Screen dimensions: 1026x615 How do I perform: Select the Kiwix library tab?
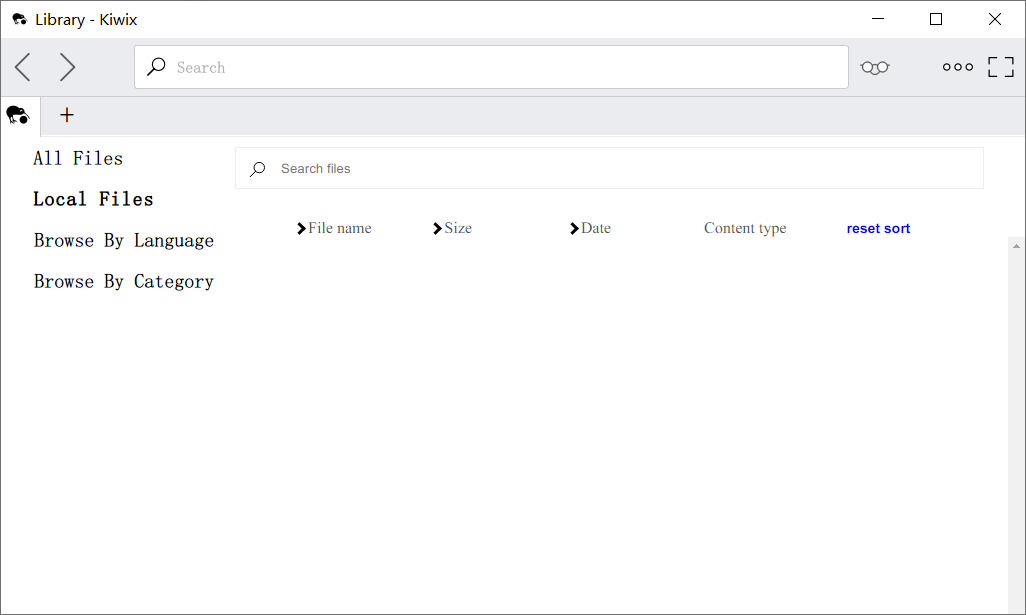click(18, 116)
